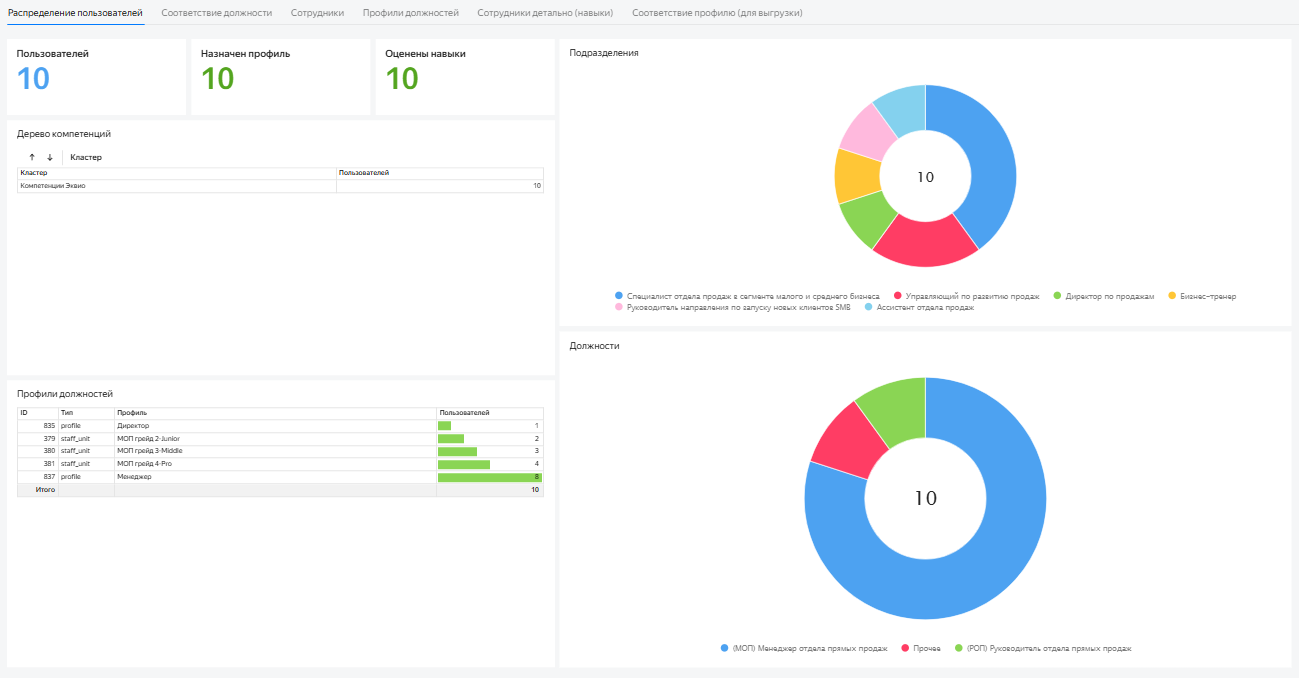Viewport: 1299px width, 678px height.
Task: Open the Соответствие должности tab
Action: [x=216, y=13]
